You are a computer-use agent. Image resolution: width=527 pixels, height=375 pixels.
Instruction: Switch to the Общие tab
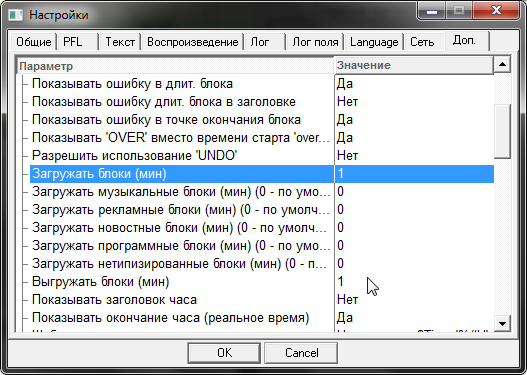[34, 42]
